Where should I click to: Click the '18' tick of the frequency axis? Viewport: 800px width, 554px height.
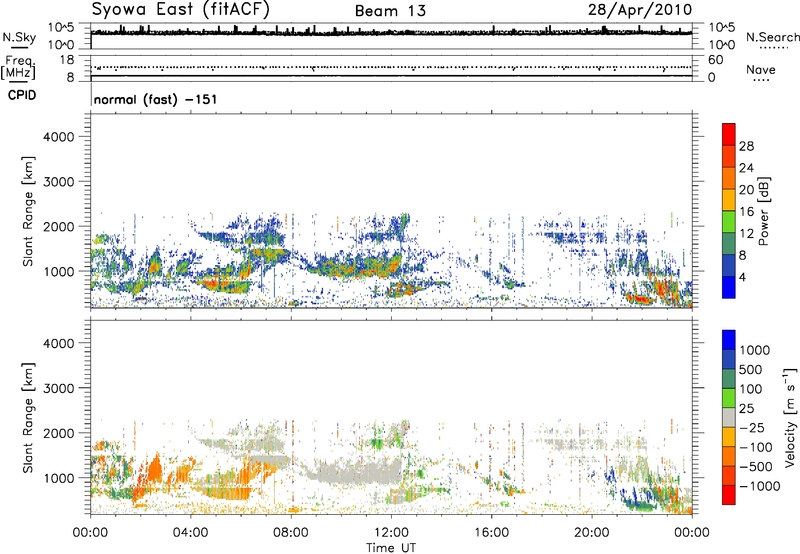[x=66, y=60]
